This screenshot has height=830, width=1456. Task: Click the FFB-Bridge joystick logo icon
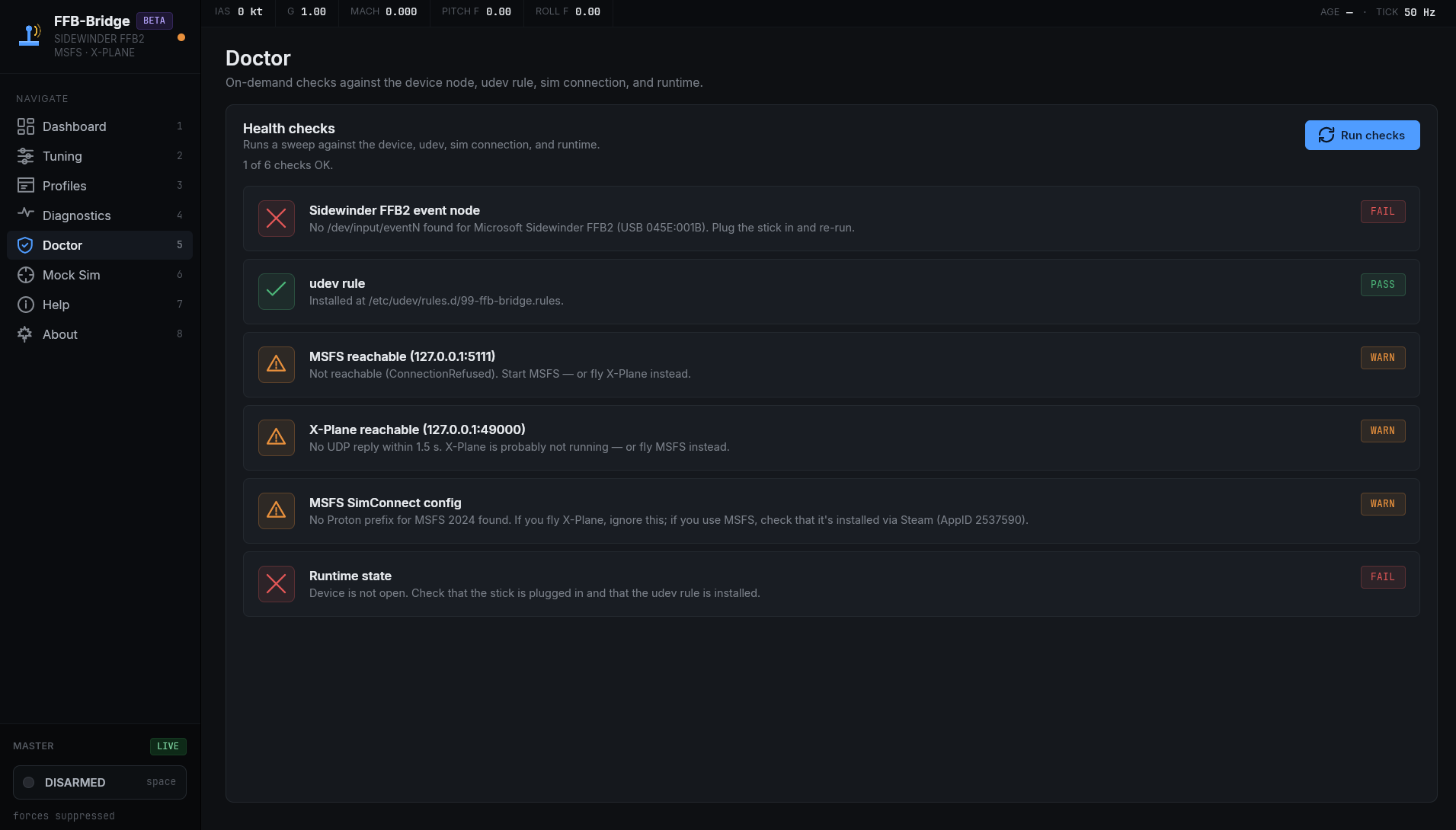pyautogui.click(x=30, y=35)
